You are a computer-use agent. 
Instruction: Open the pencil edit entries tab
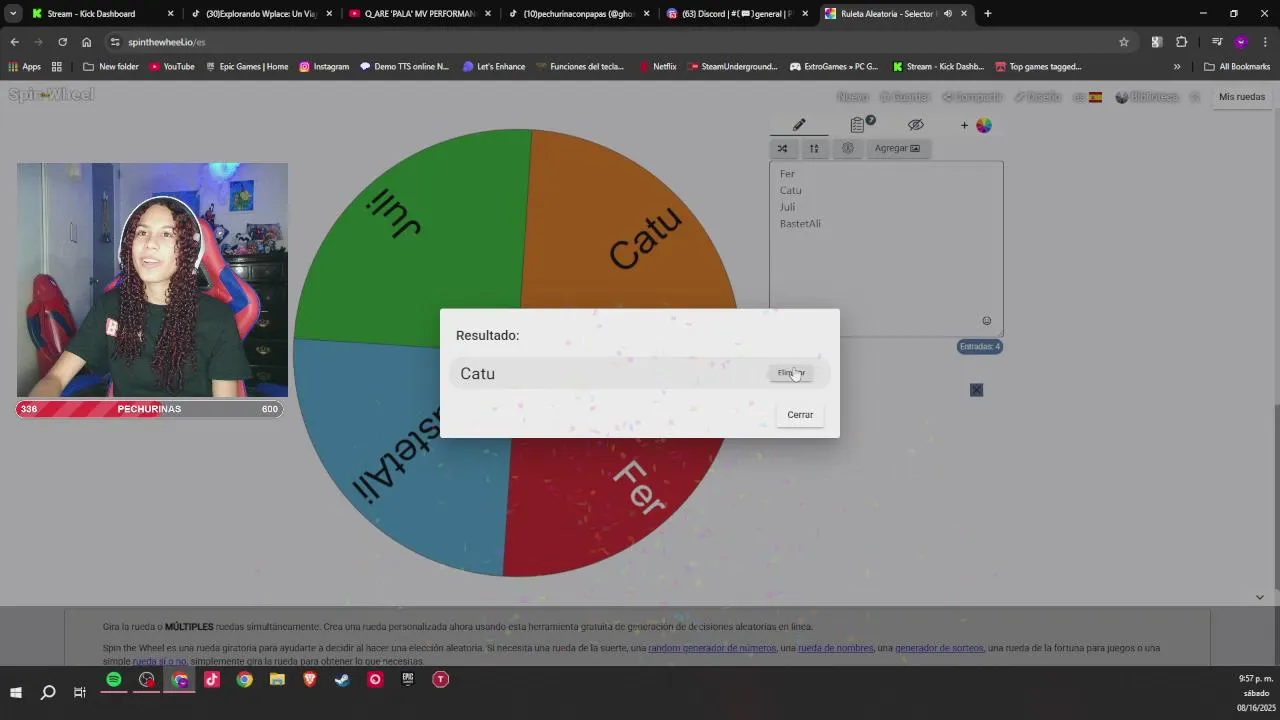[x=799, y=125]
